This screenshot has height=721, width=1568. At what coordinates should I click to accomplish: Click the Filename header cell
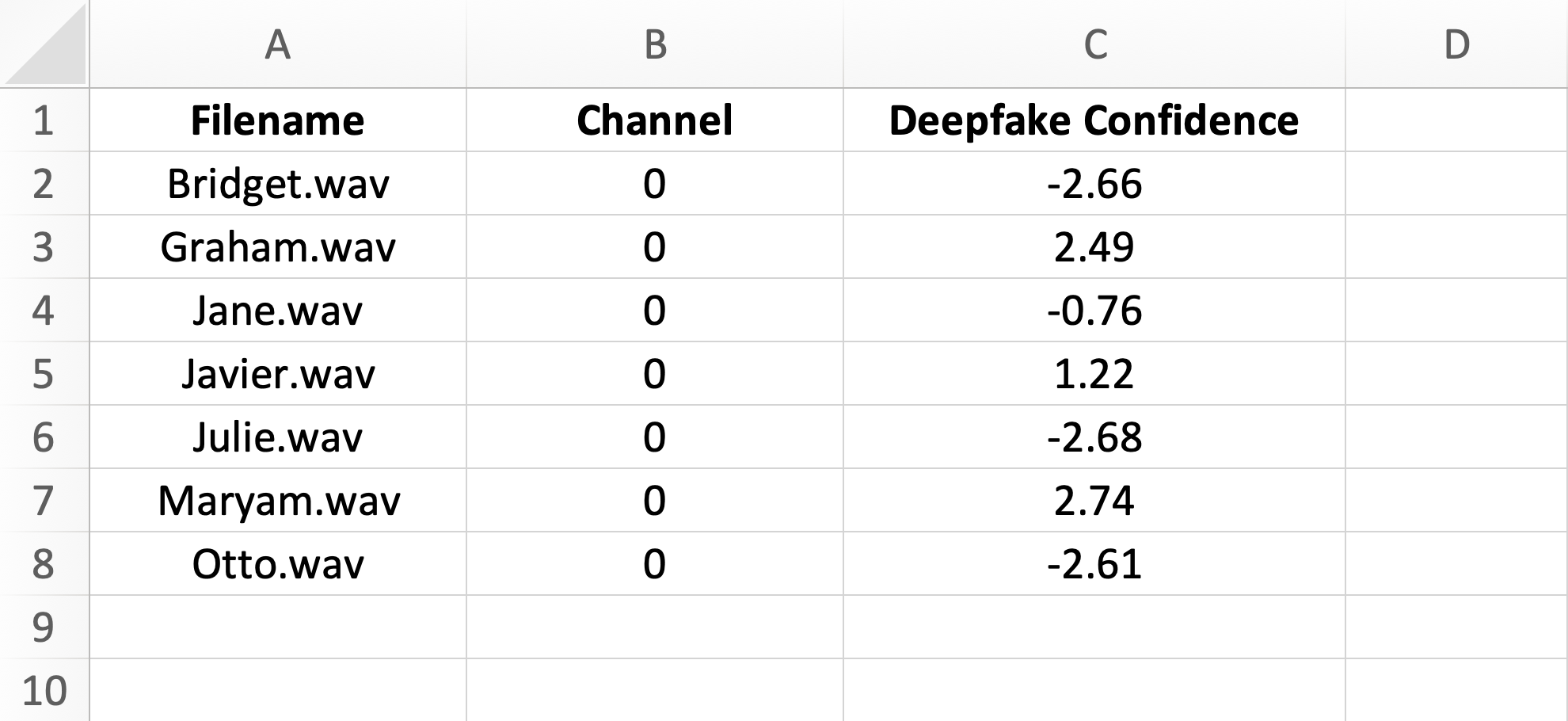[278, 120]
